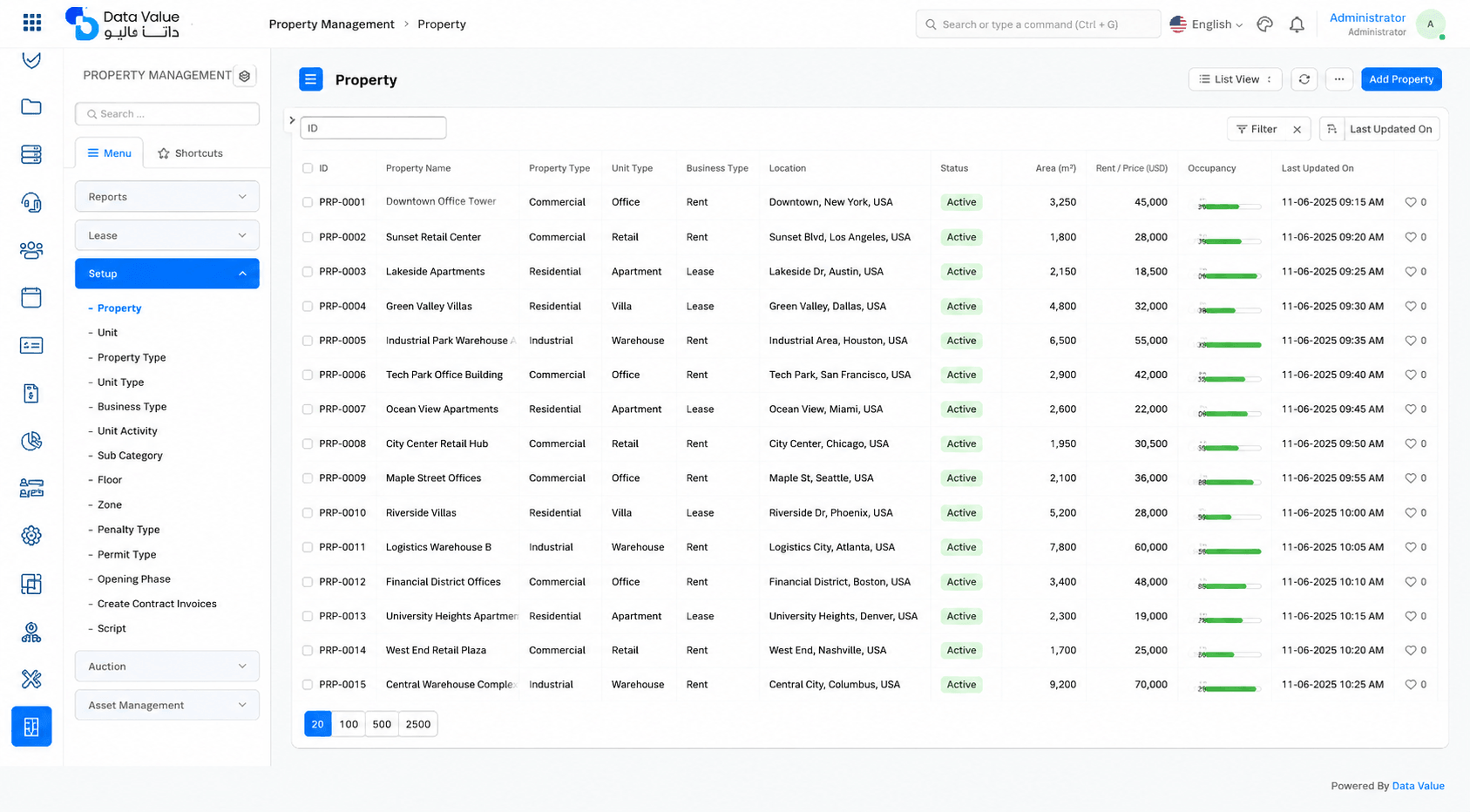Click the Administrator avatar circle

[1430, 24]
